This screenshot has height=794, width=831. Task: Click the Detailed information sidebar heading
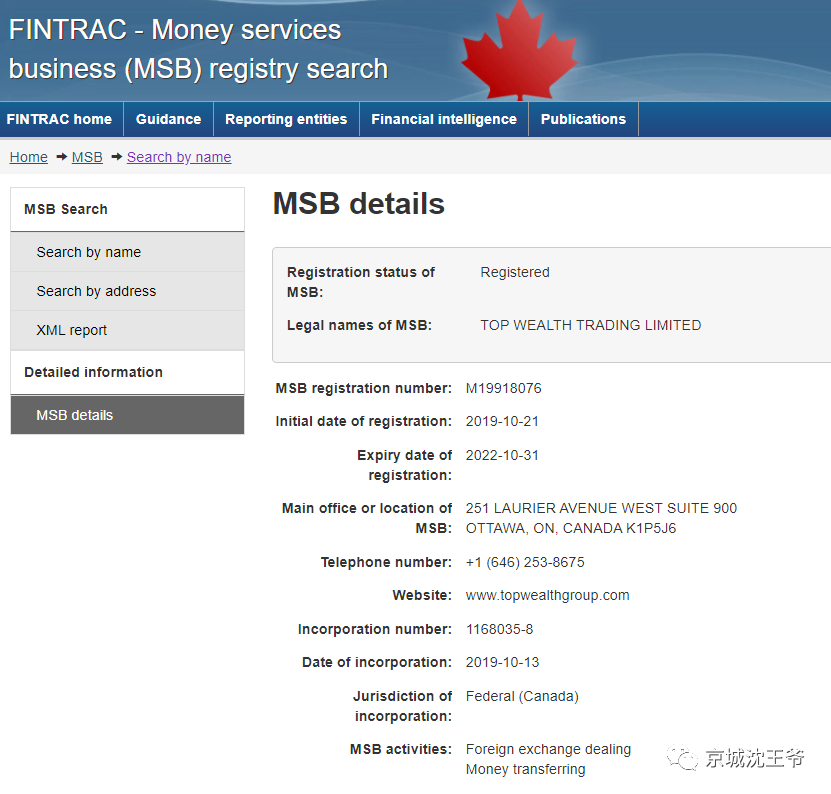tap(93, 372)
